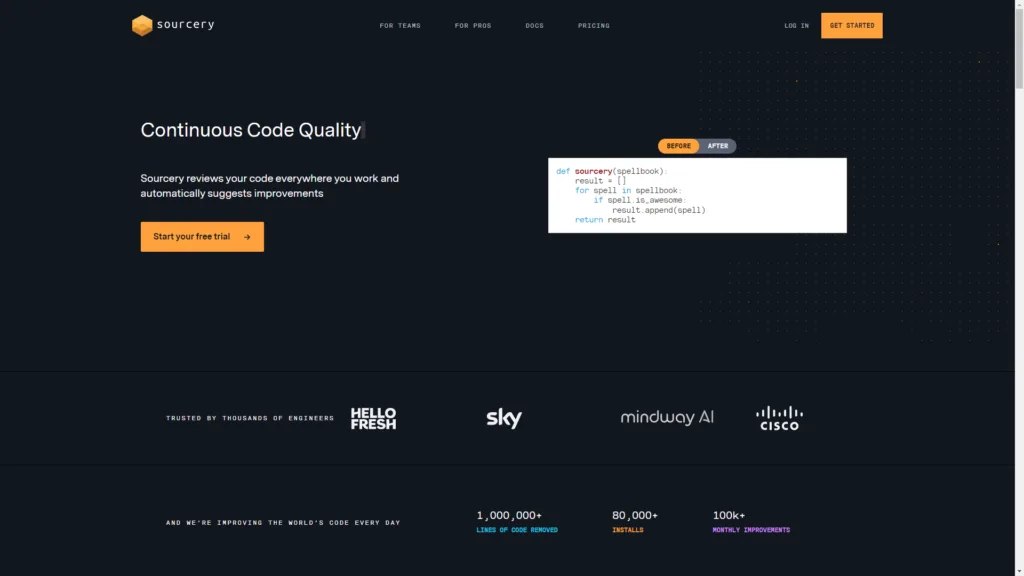Open the Pricing page
The image size is (1024, 576).
click(x=594, y=25)
